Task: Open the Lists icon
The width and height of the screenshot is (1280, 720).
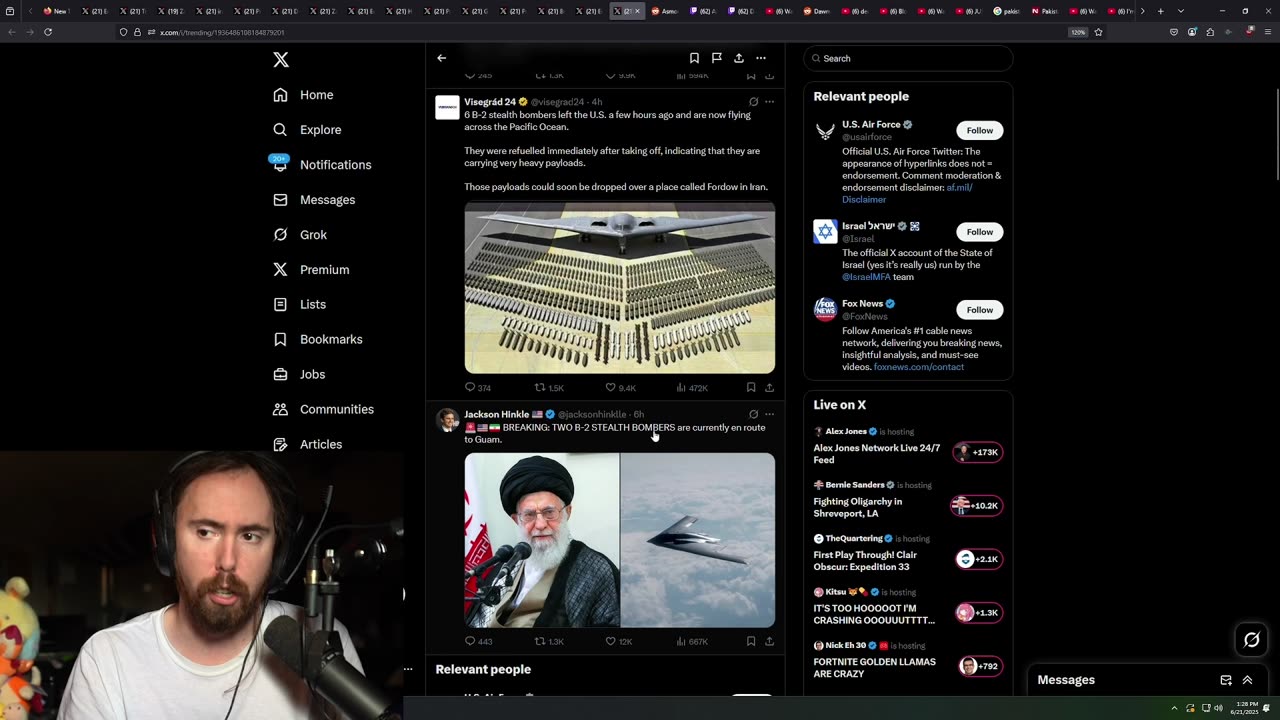Action: [x=280, y=304]
